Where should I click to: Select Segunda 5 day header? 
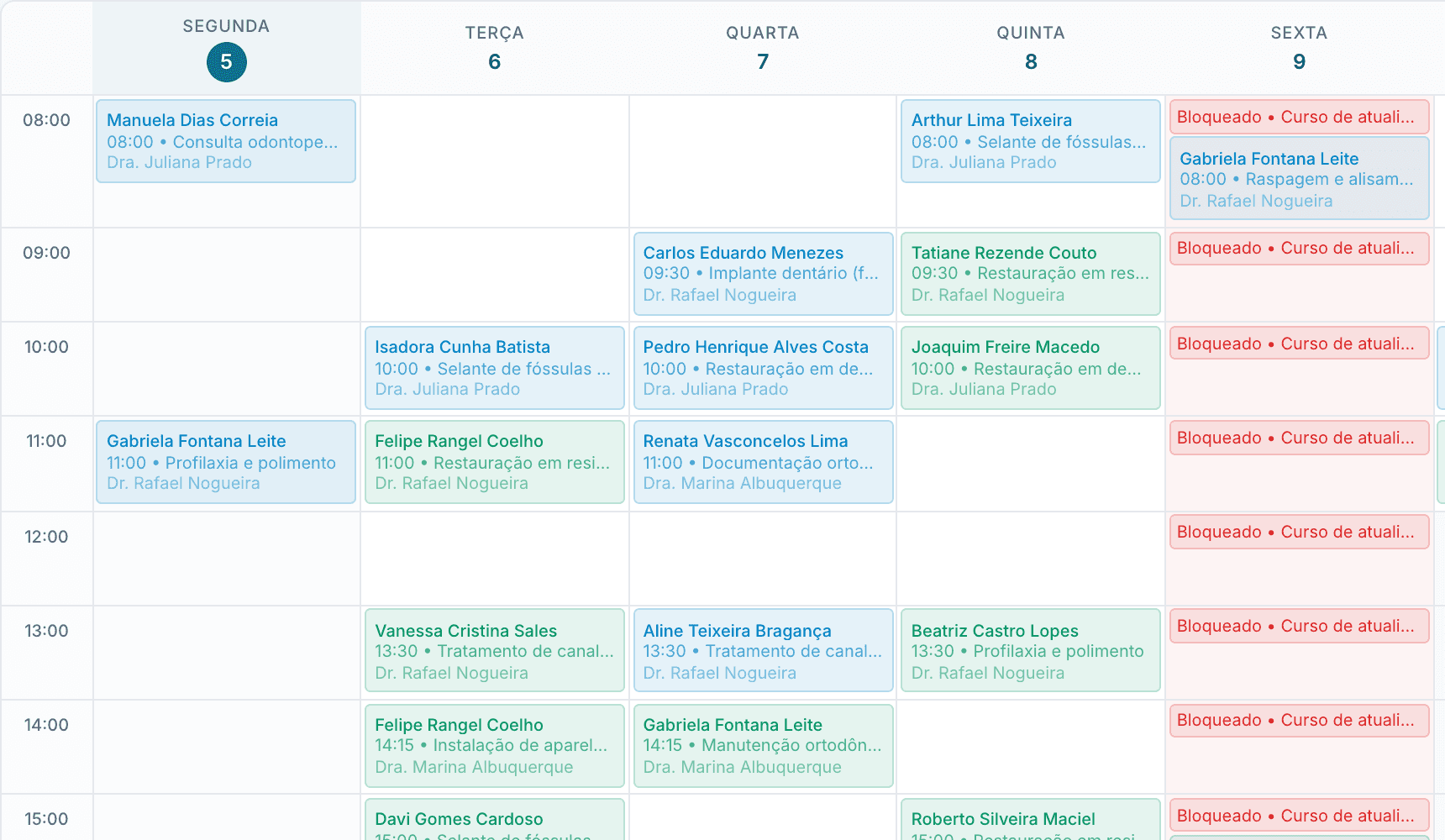[x=226, y=49]
